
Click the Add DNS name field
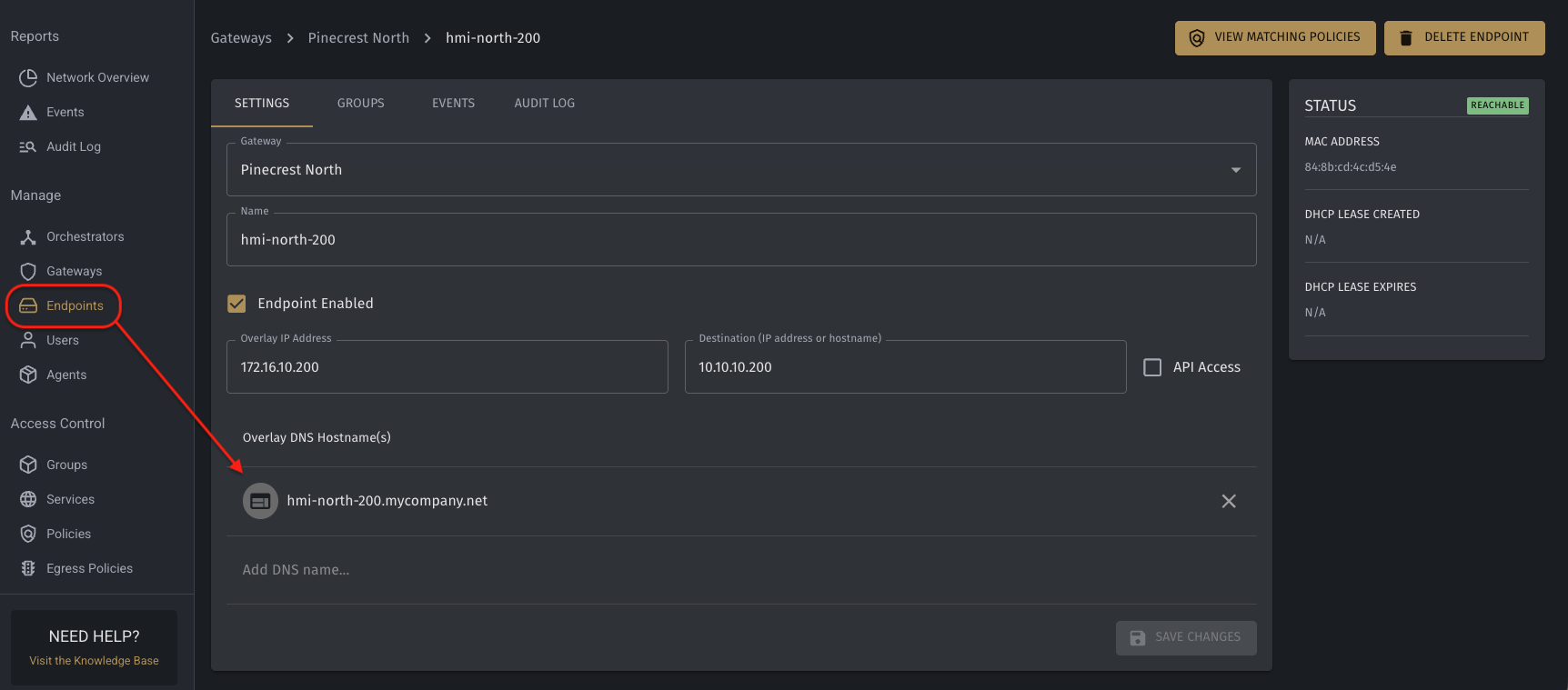[x=741, y=570]
